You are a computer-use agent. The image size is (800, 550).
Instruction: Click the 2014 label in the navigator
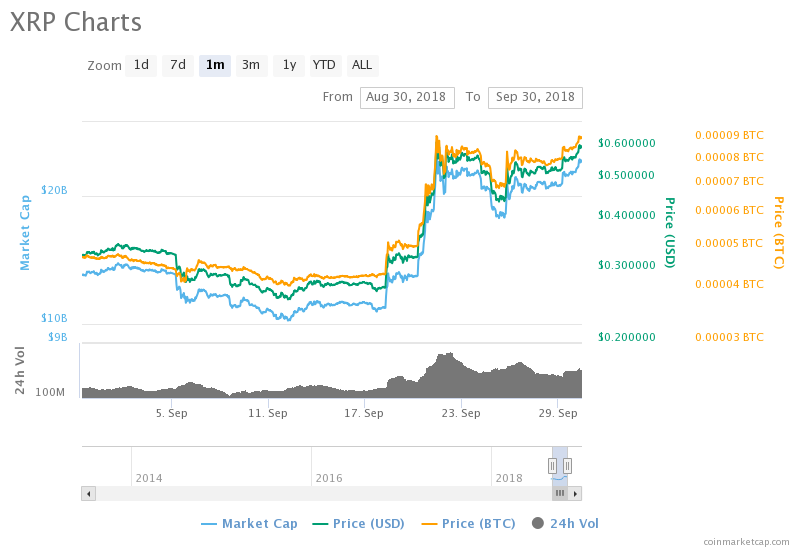(149, 479)
